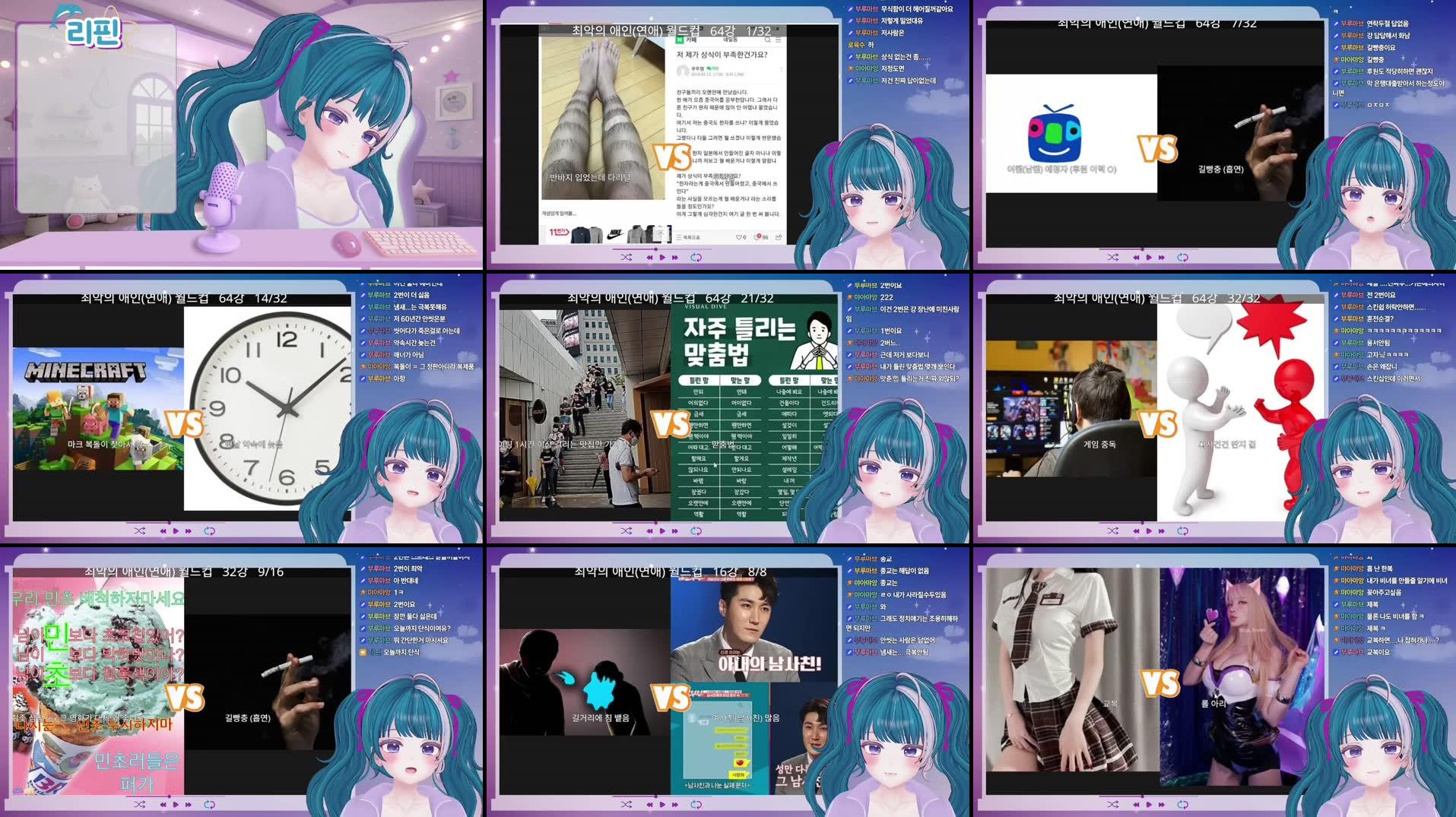
Task: Click the green Naver Cafe N icon
Action: coord(680,40)
